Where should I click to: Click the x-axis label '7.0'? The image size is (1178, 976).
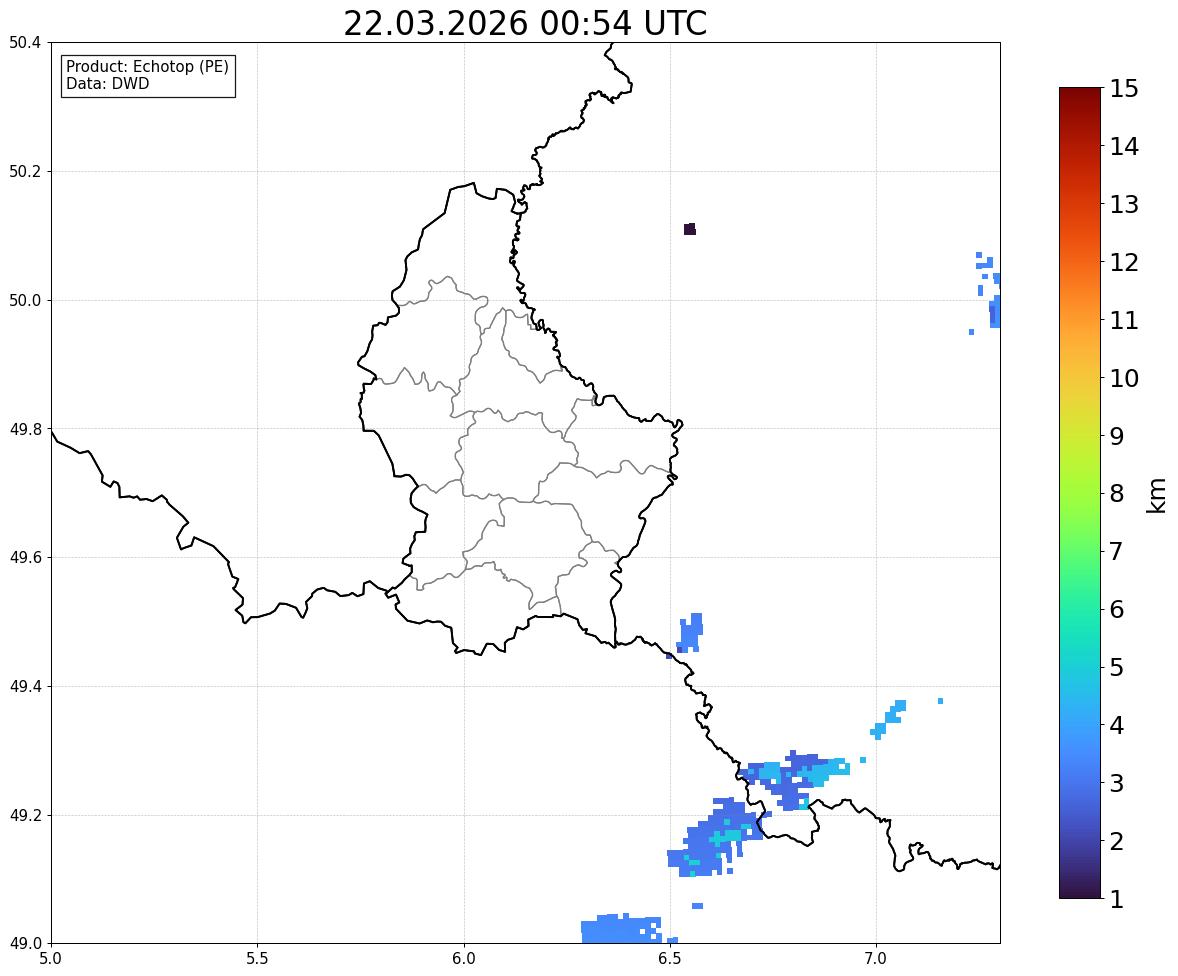[876, 959]
